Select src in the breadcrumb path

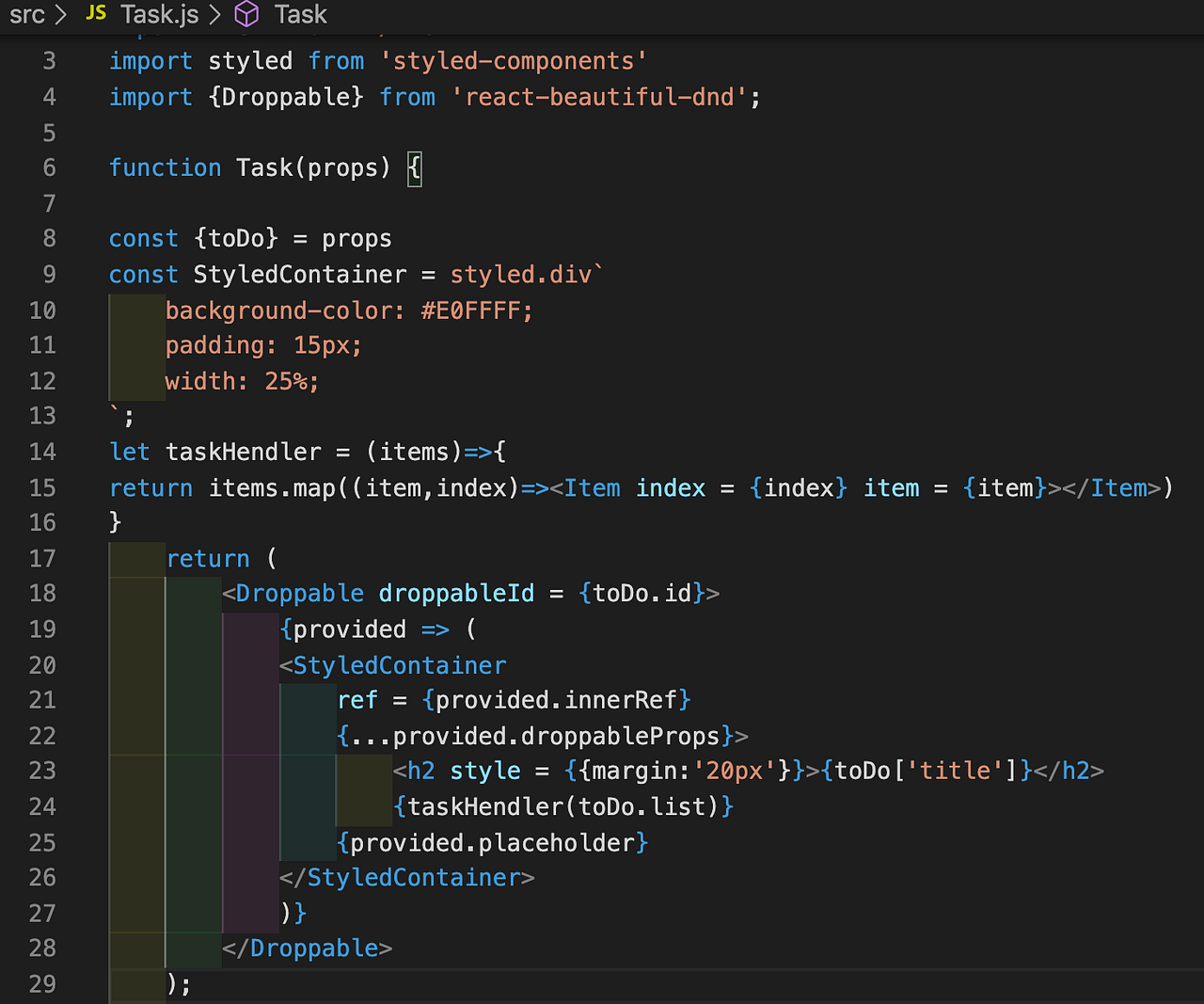click(25, 14)
